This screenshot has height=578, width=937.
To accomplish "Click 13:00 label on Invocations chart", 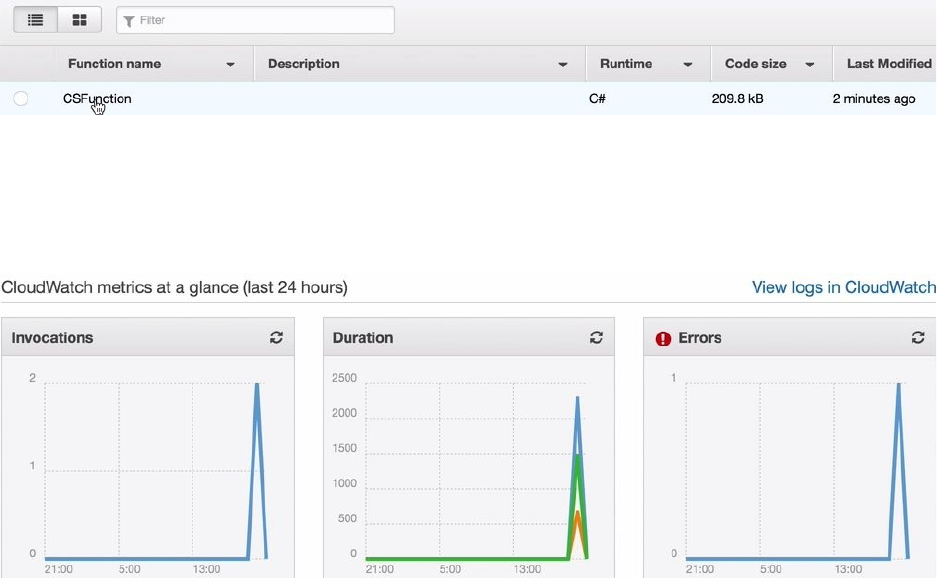I will pyautogui.click(x=206, y=569).
